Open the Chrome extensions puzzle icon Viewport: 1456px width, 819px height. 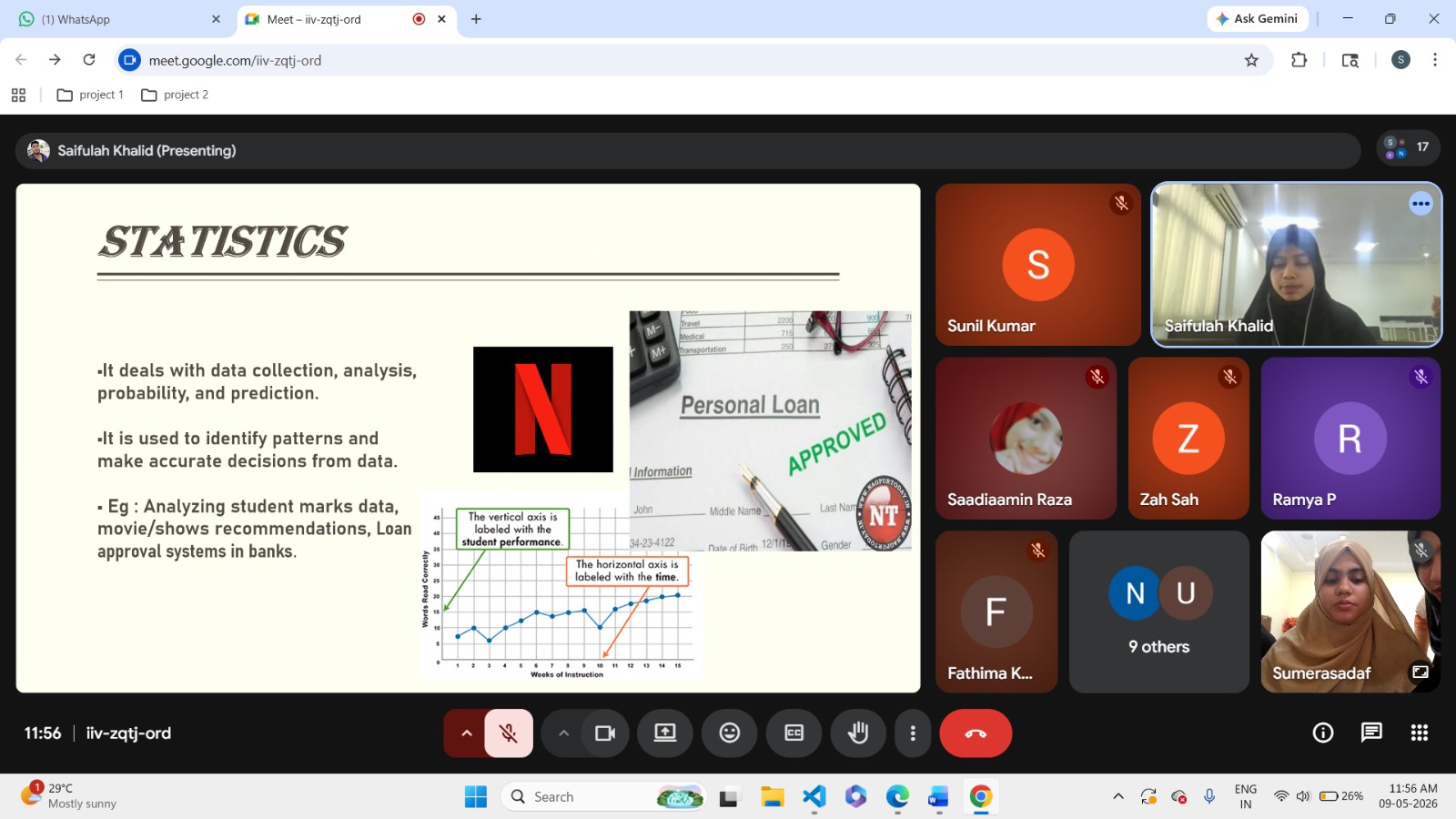tap(1299, 60)
